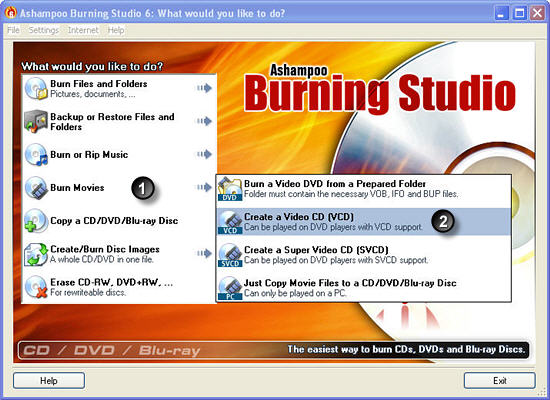Close the Ashampoo Burning Studio window

coord(537,13)
